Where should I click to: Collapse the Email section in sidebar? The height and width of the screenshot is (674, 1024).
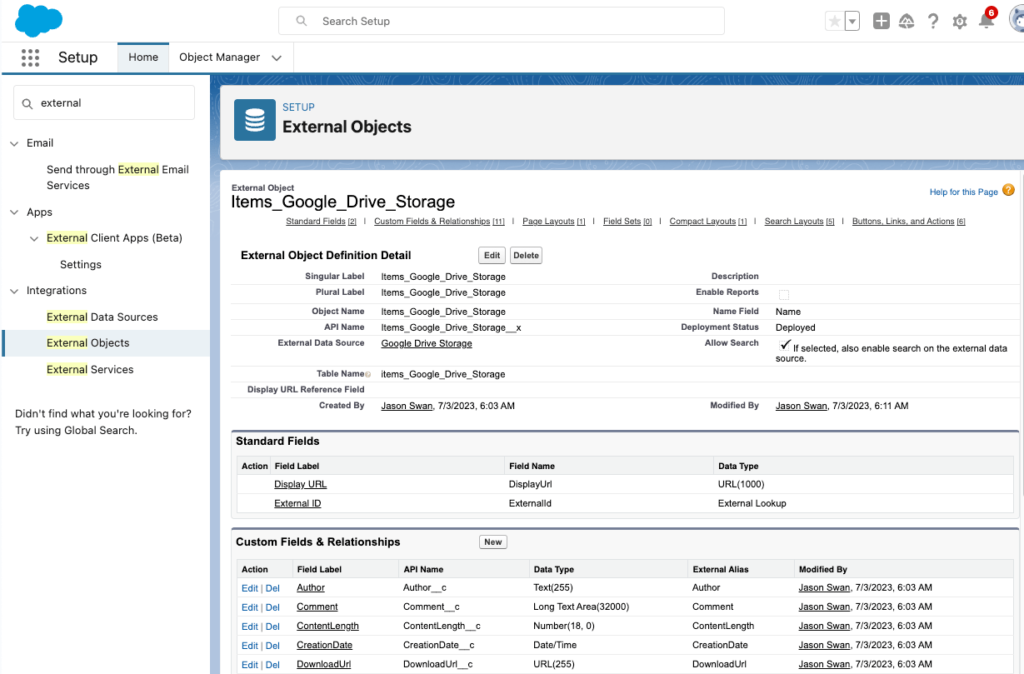click(14, 143)
